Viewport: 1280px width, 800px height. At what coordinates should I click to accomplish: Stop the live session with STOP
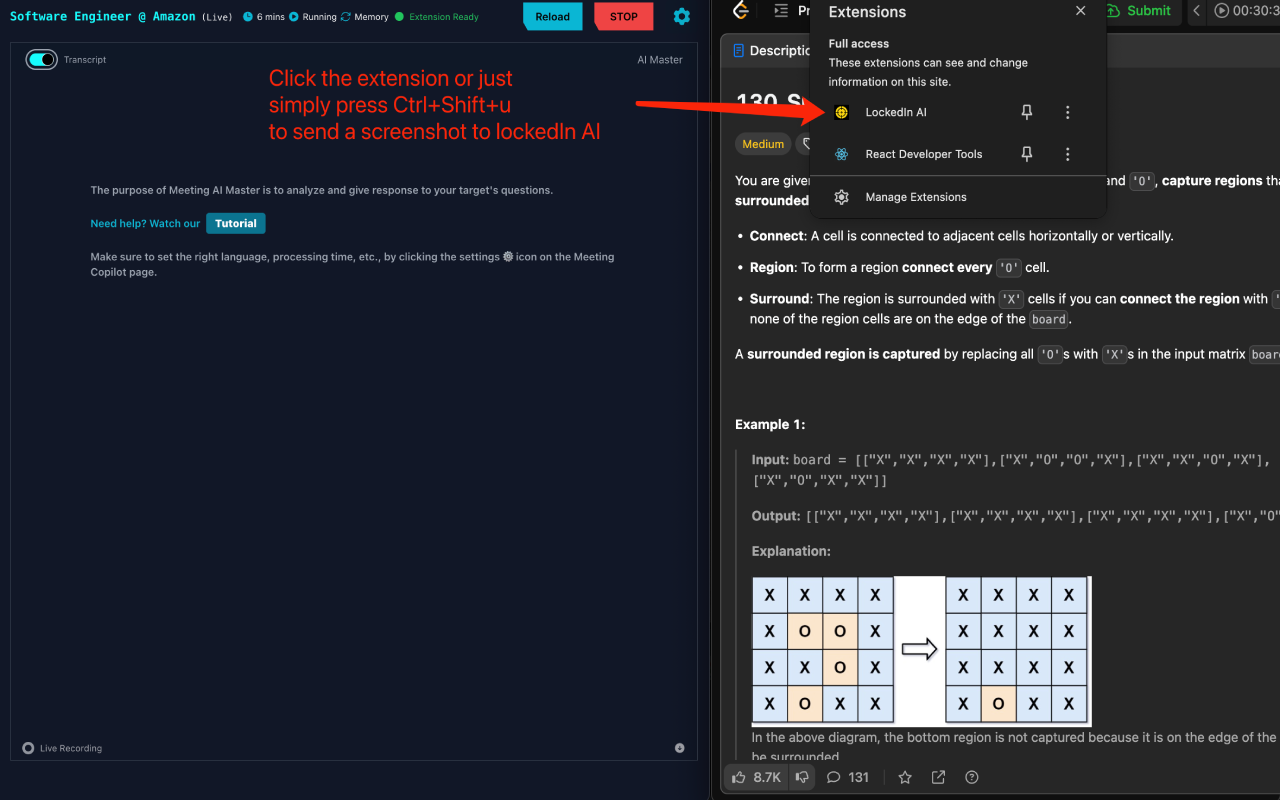point(624,16)
